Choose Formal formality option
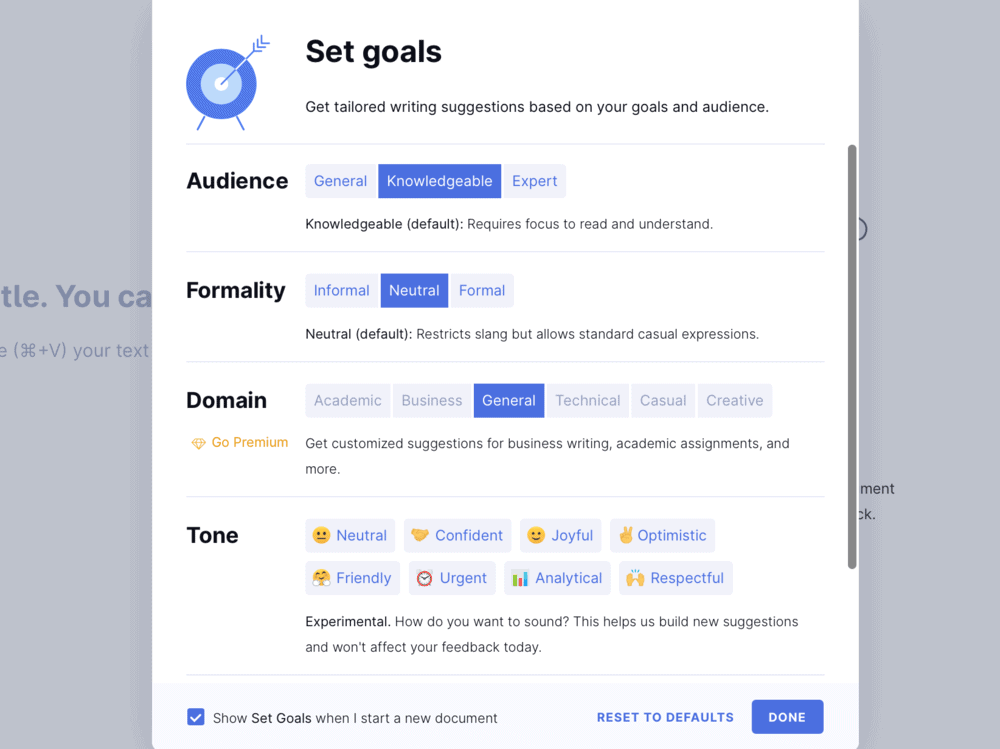This screenshot has width=1000, height=749. click(x=482, y=291)
